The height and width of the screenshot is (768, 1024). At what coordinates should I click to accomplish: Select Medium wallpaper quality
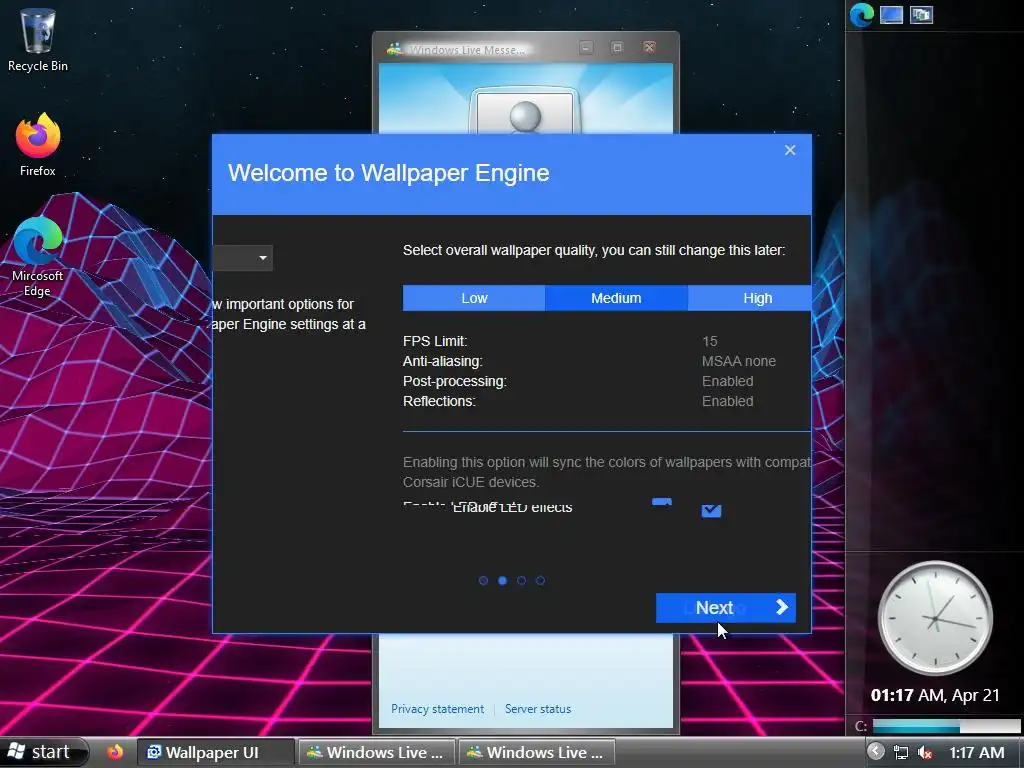point(616,298)
